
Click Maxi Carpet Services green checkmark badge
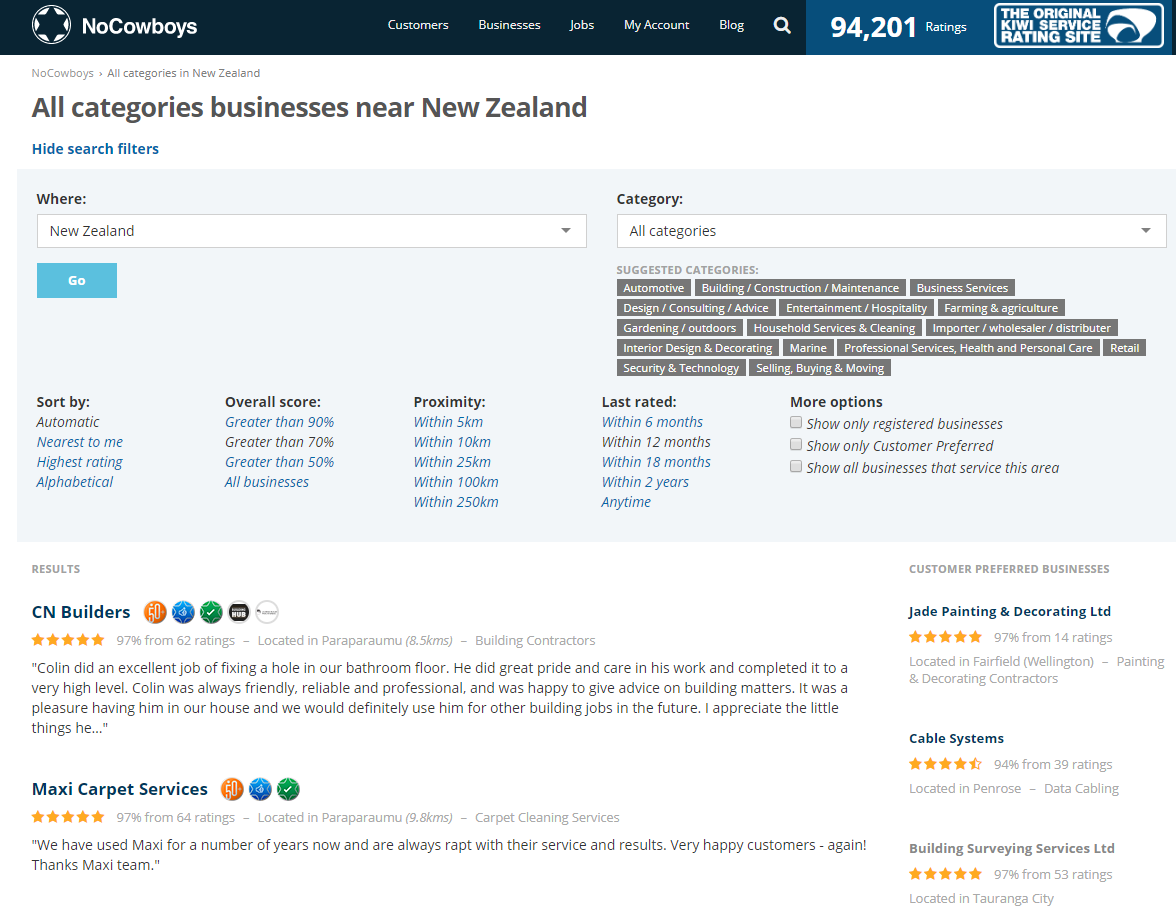coord(288,789)
